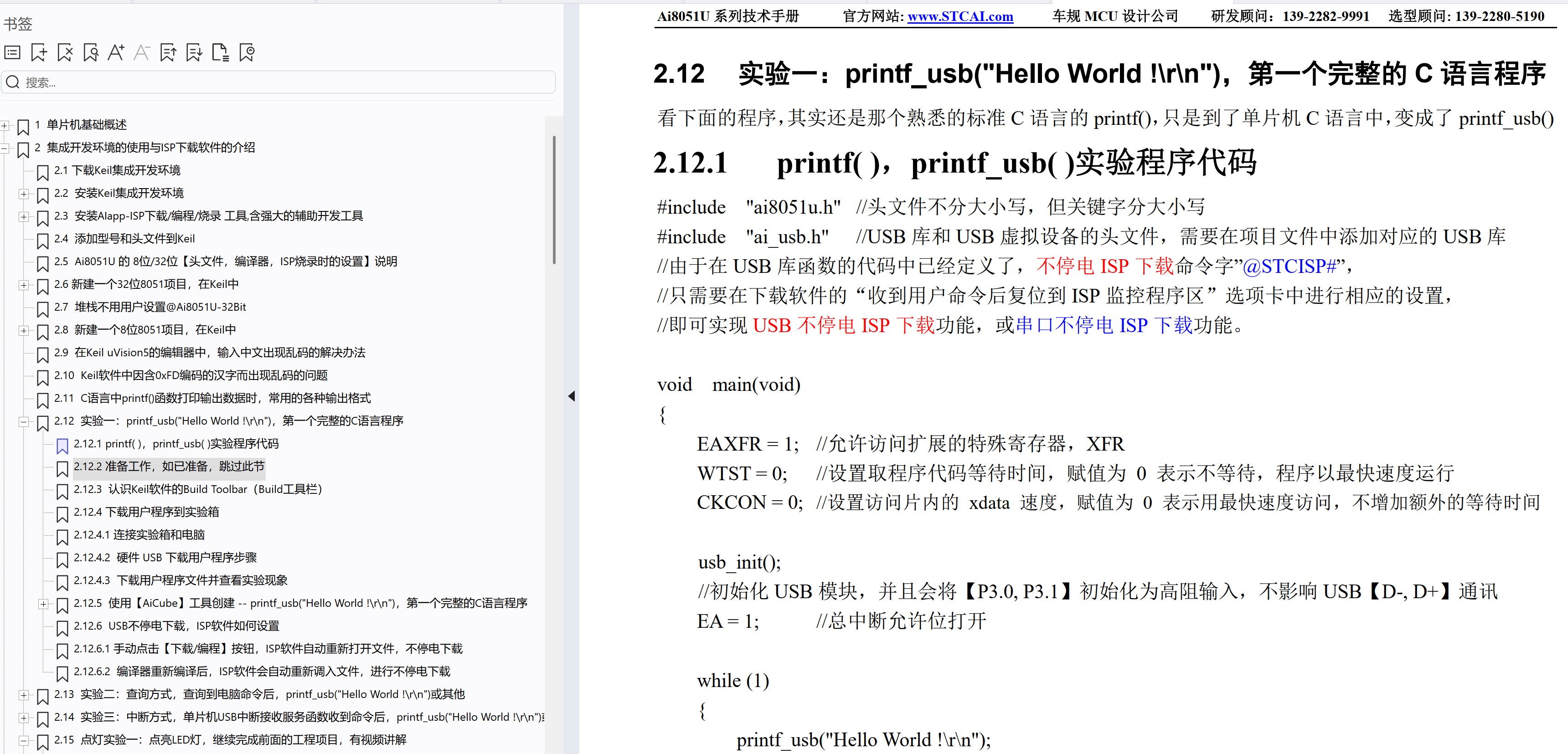1568x754 pixels.
Task: Collapse bookmark panel with the left arrow
Action: (572, 396)
